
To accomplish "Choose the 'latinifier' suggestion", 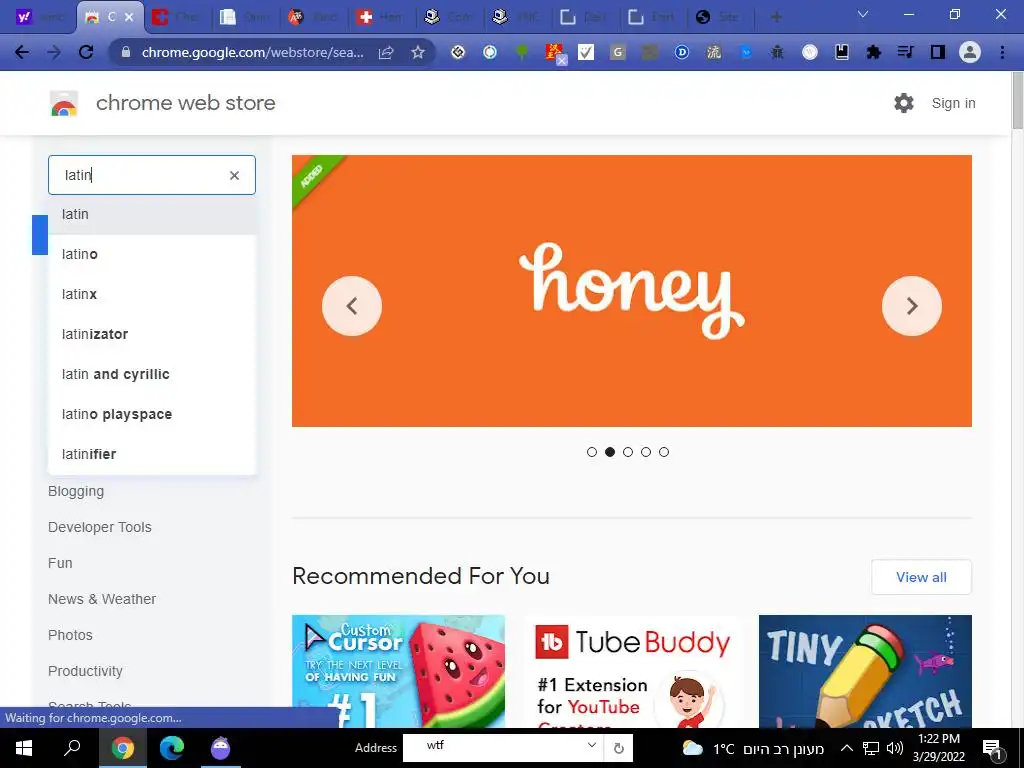I will click(x=152, y=454).
